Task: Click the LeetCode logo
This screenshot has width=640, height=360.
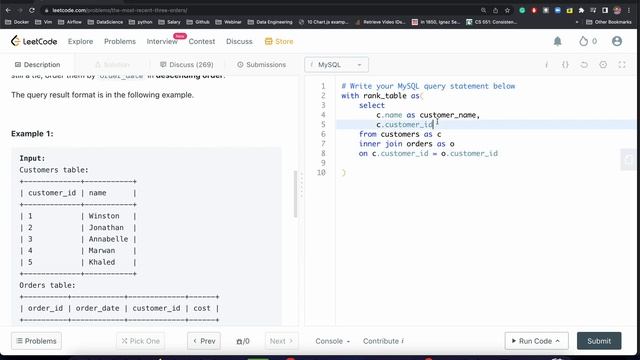Action: pos(34,41)
